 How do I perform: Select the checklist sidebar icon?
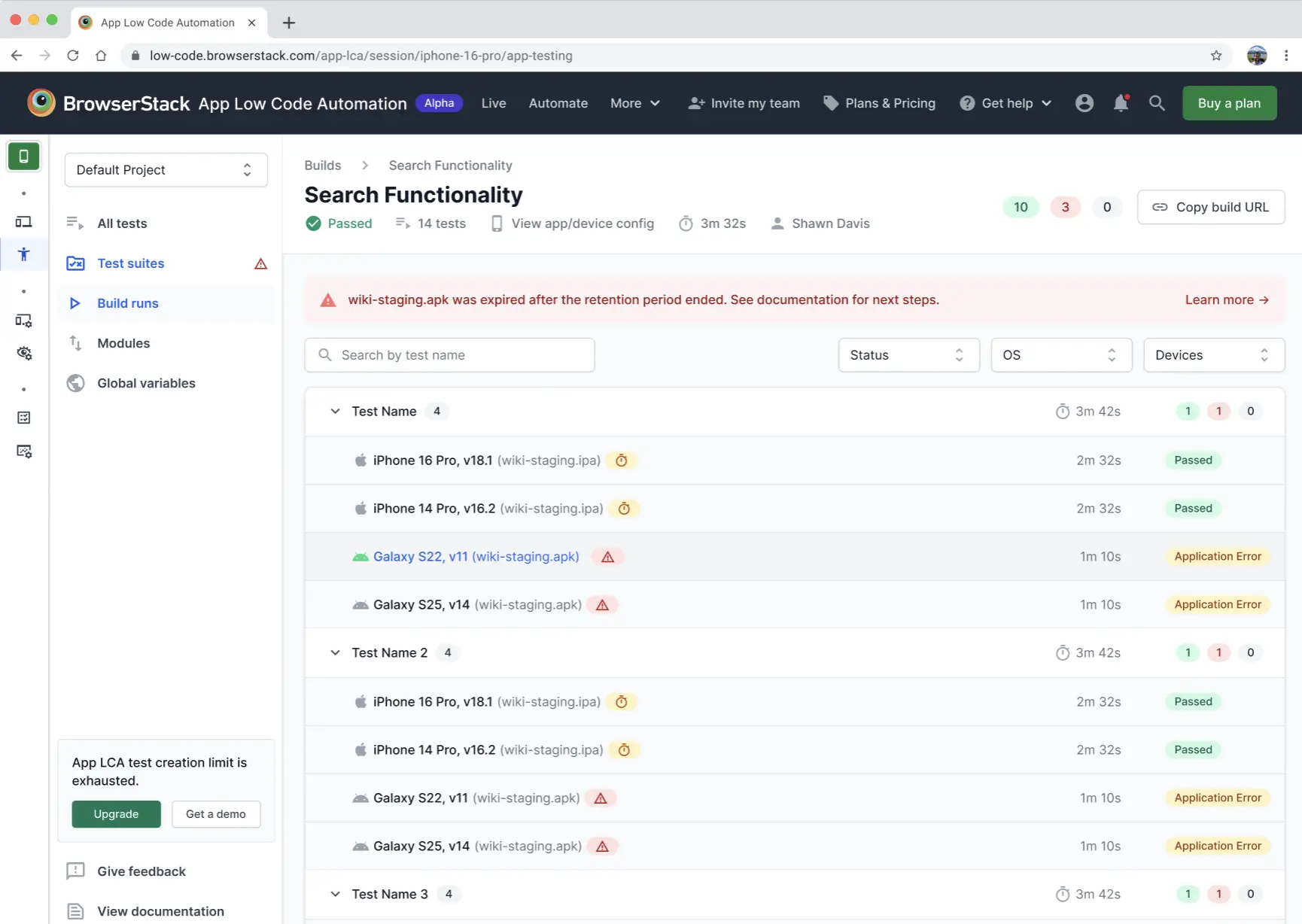coord(23,418)
